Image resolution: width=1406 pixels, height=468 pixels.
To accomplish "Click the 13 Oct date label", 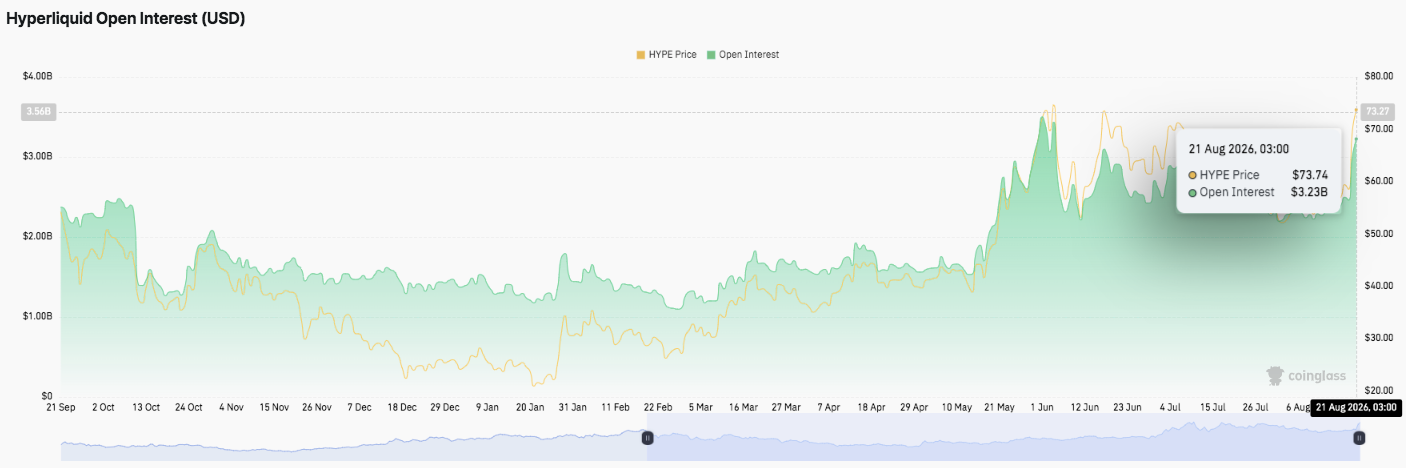I will pyautogui.click(x=146, y=408).
